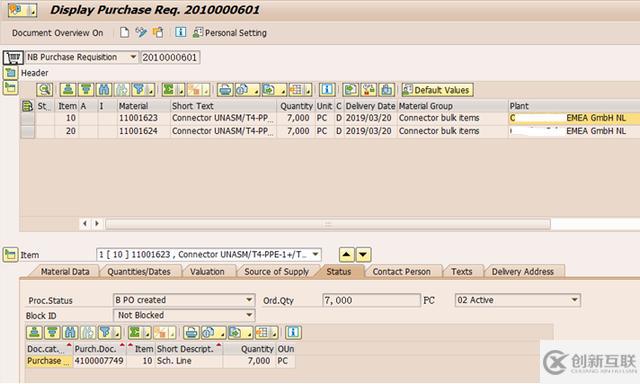Expand the Header section
The height and width of the screenshot is (384, 640).
(10, 73)
